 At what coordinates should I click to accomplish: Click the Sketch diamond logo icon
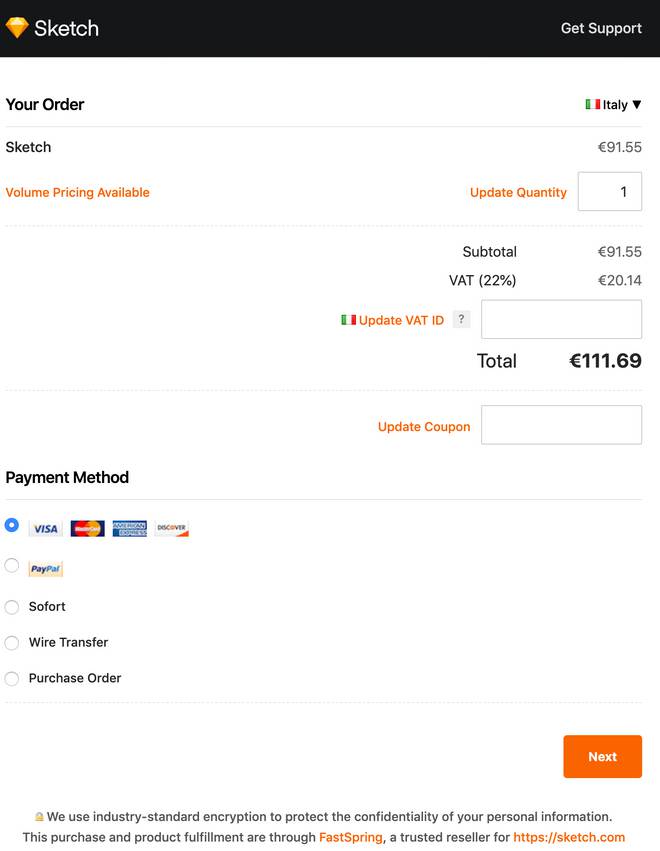coord(17,28)
